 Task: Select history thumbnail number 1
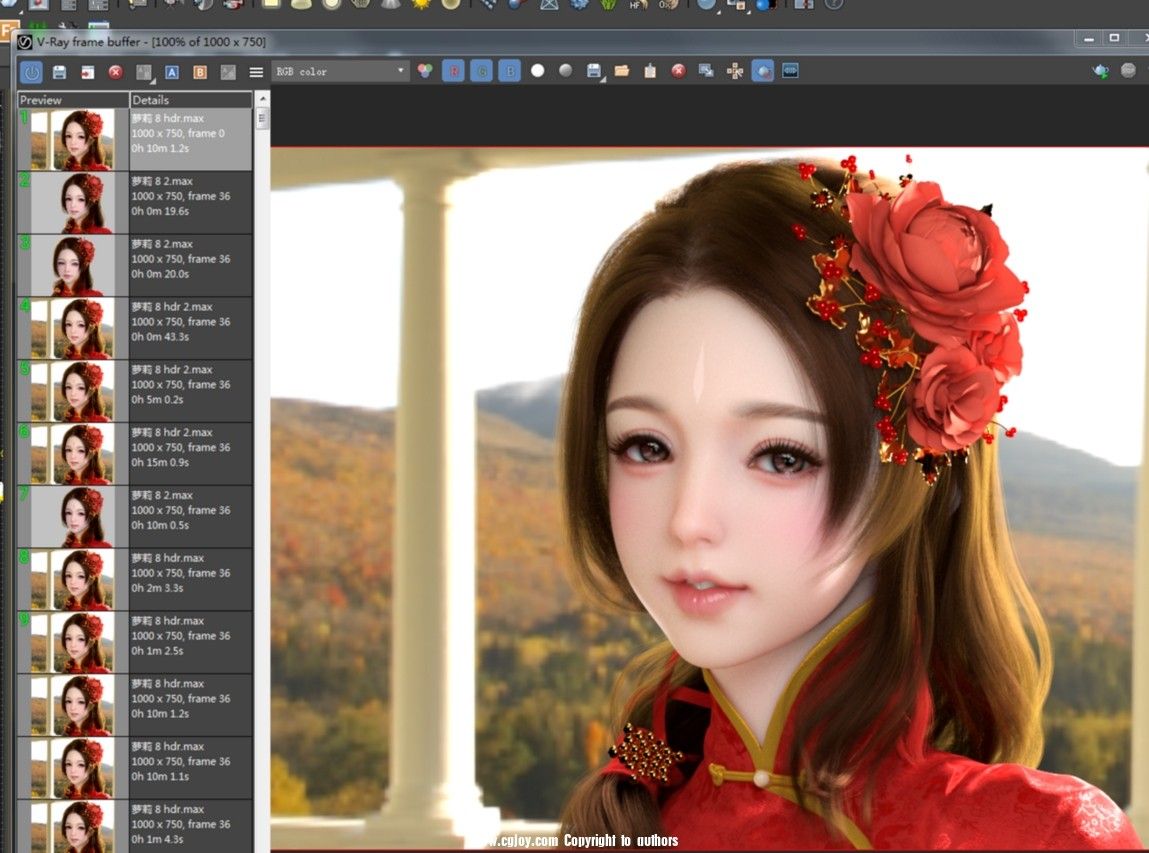[73, 140]
